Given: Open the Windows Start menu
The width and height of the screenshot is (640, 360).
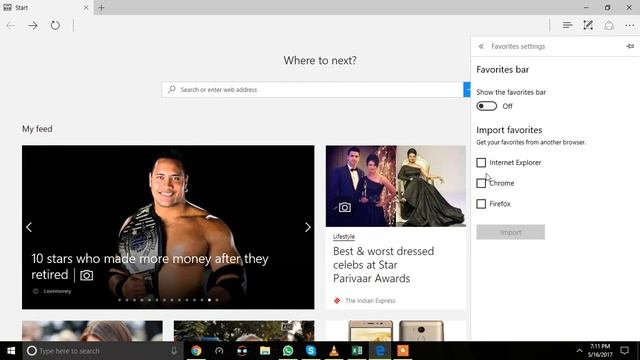Looking at the screenshot, I should (x=11, y=351).
